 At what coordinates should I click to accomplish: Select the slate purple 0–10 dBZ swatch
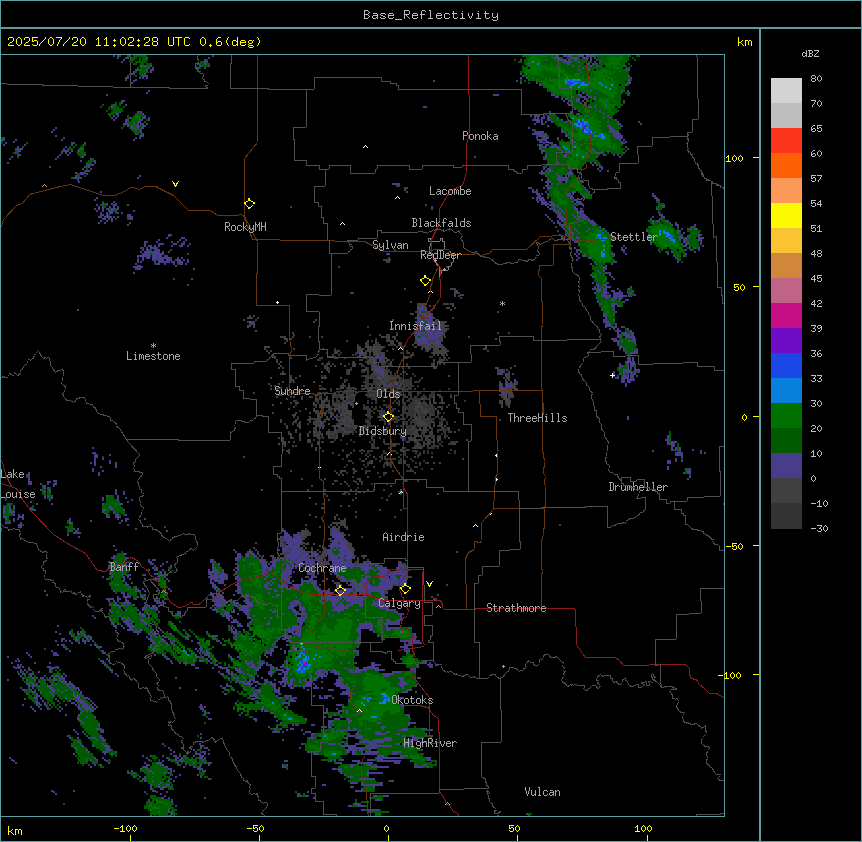(x=786, y=466)
